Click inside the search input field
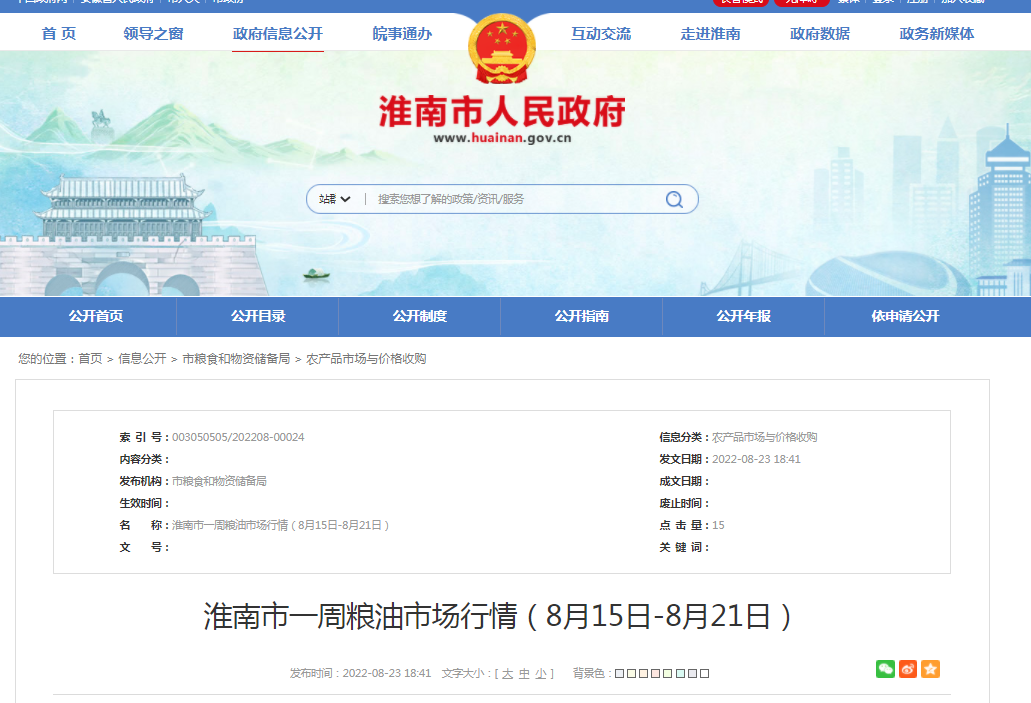The height and width of the screenshot is (703, 1031). click(x=500, y=199)
